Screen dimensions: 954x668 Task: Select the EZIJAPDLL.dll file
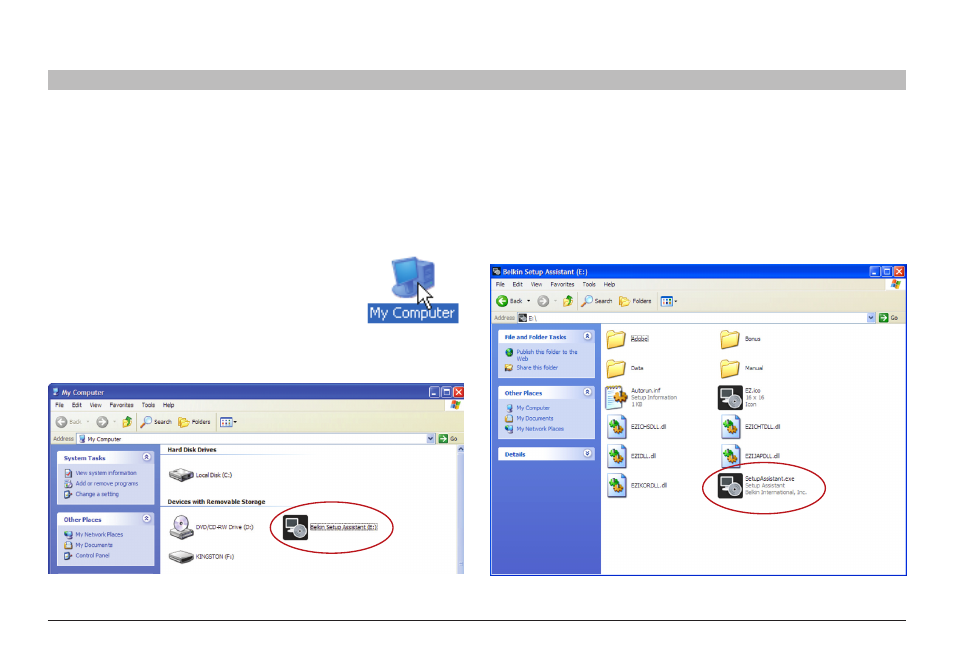(750, 456)
